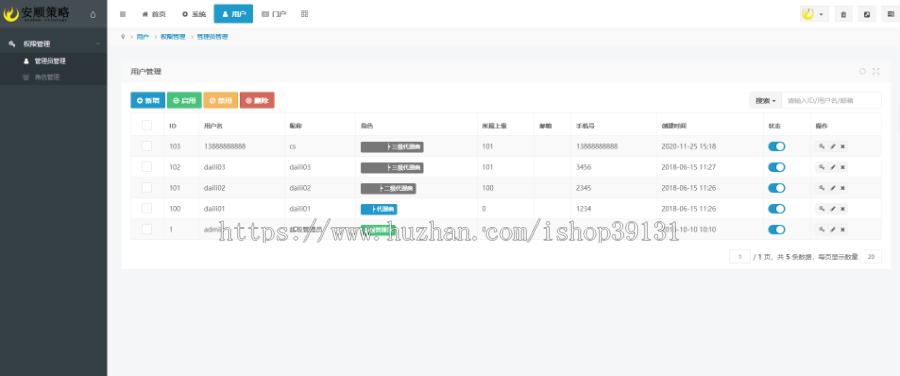Click the 二级代理商 role tag of daili02
This screenshot has width=900, height=376.
point(388,188)
